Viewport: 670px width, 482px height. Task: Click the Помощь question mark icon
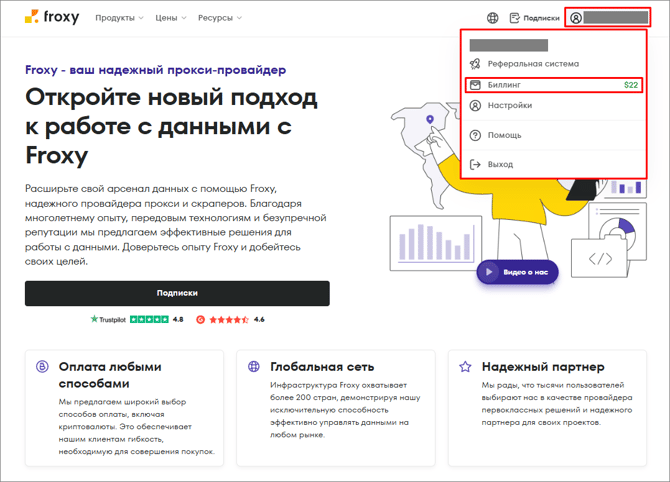475,135
